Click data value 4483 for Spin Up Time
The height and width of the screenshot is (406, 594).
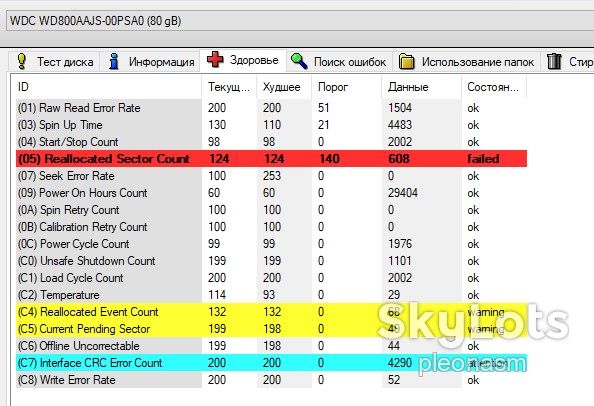(x=400, y=125)
